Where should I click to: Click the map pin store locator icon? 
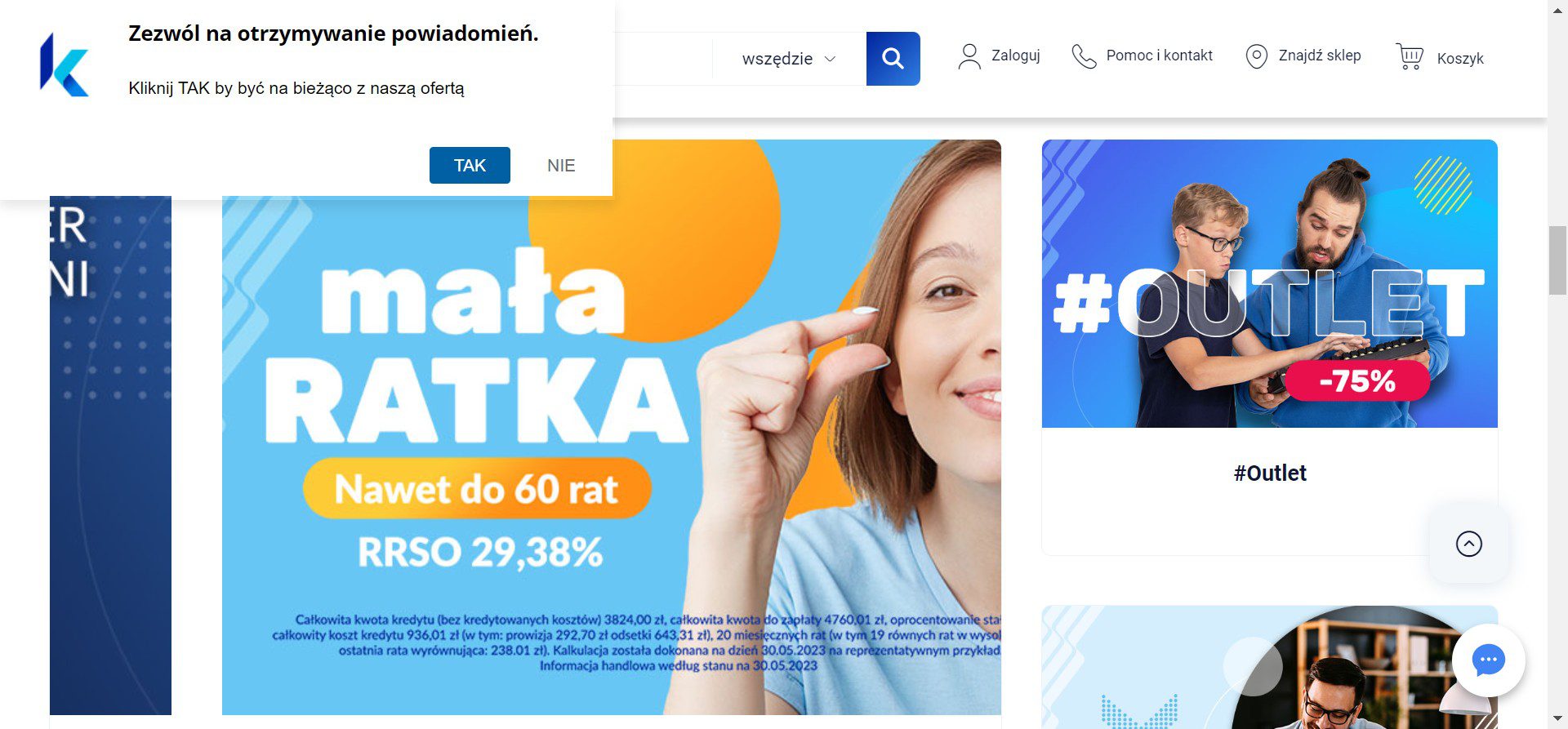[1256, 56]
